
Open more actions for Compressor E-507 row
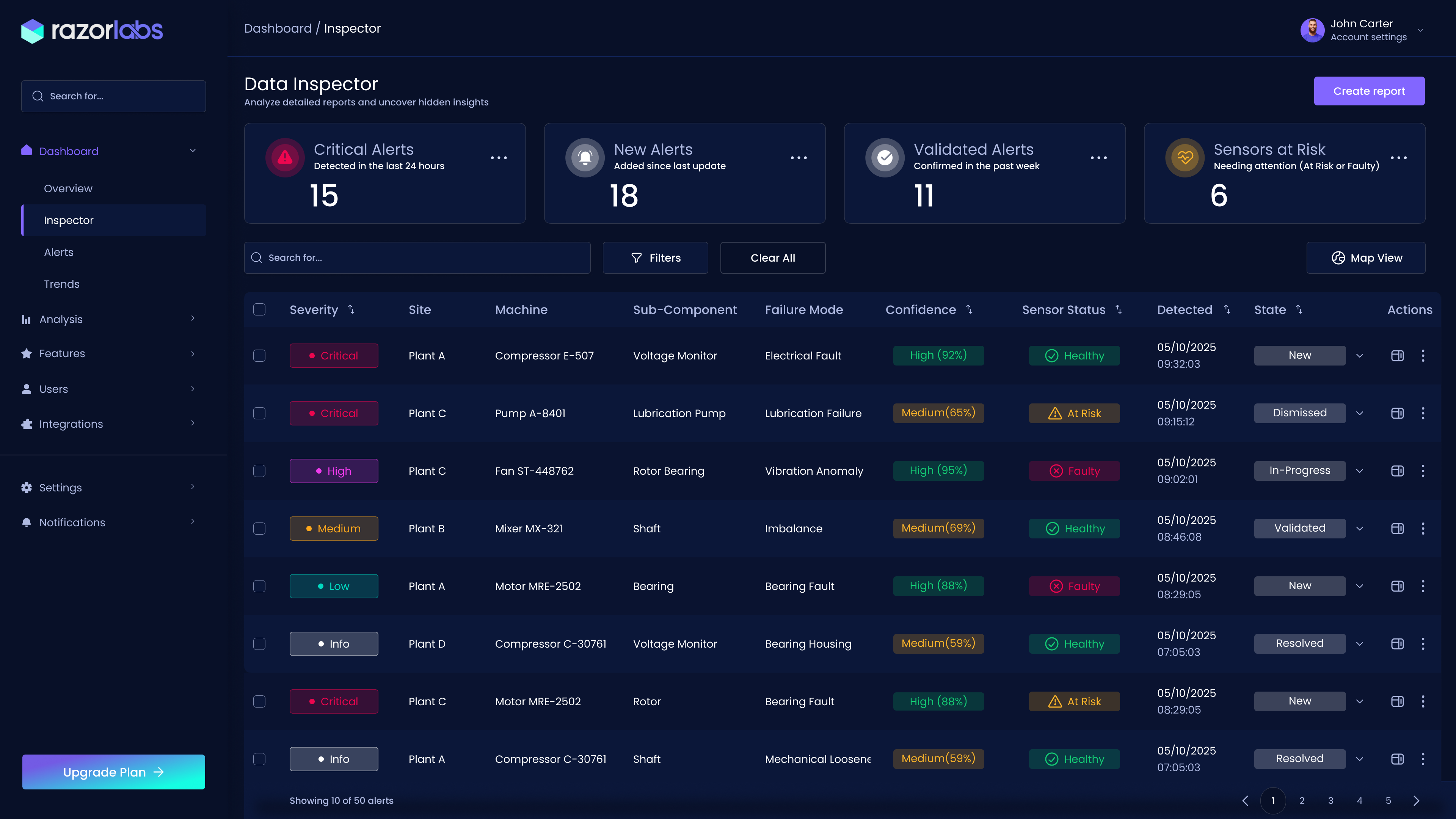pyautogui.click(x=1423, y=356)
